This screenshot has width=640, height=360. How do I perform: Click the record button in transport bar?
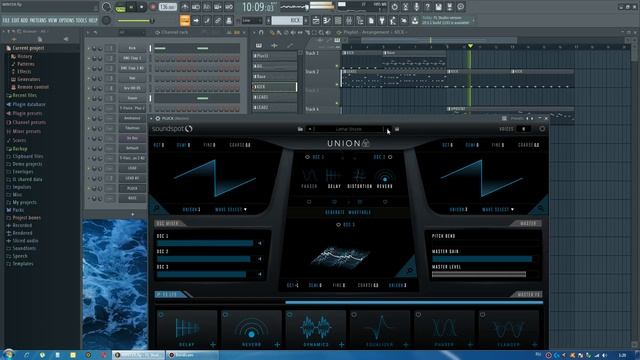click(x=153, y=7)
